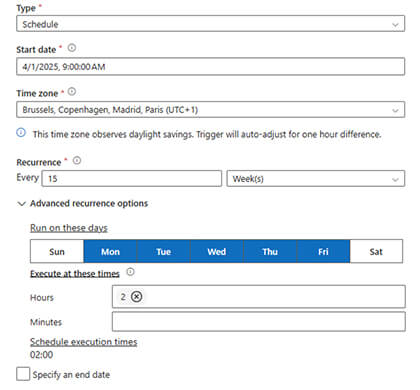Click the Start date info icon
This screenshot has height=390, width=420.
[x=72, y=48]
